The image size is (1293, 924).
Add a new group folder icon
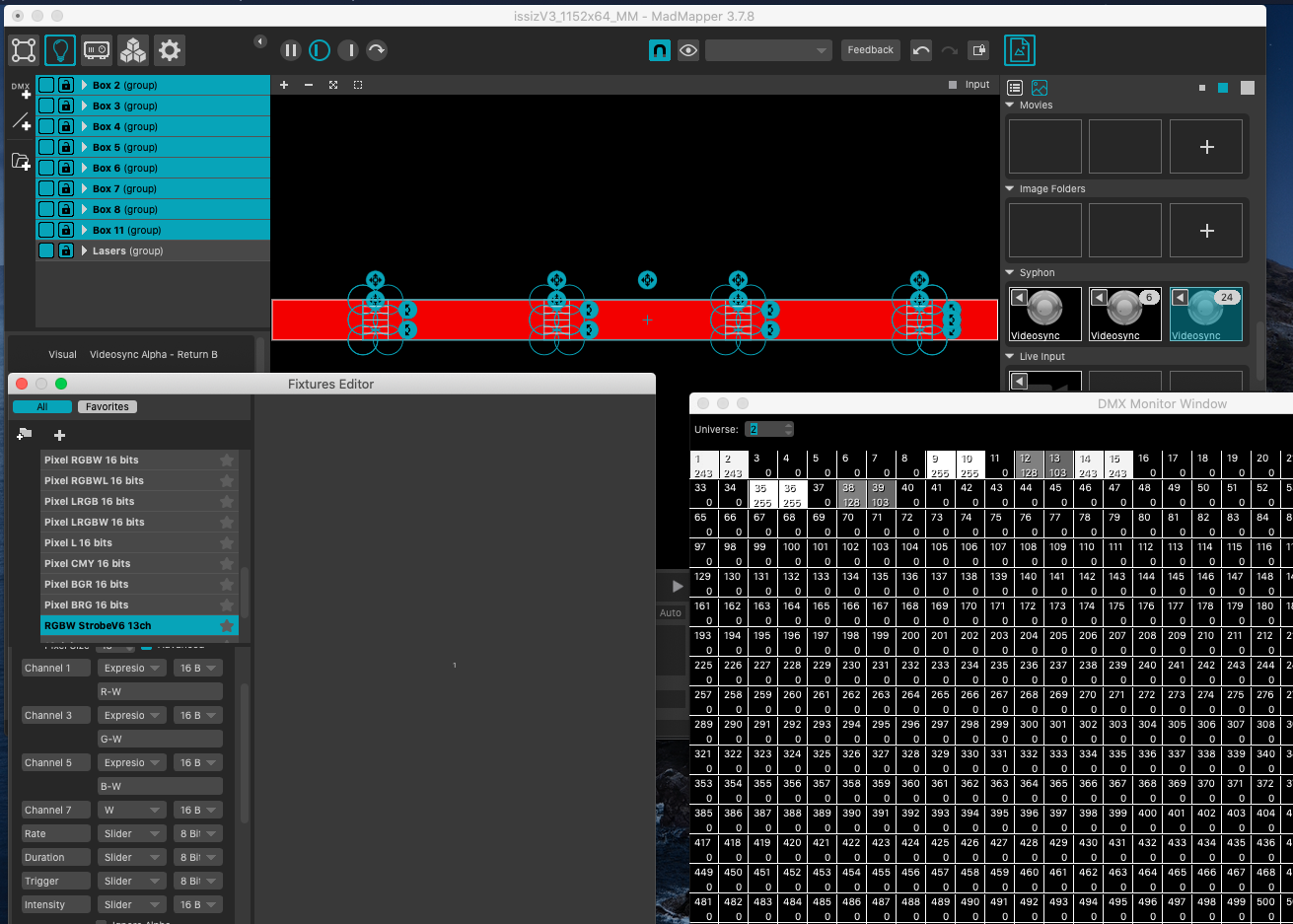[21, 161]
